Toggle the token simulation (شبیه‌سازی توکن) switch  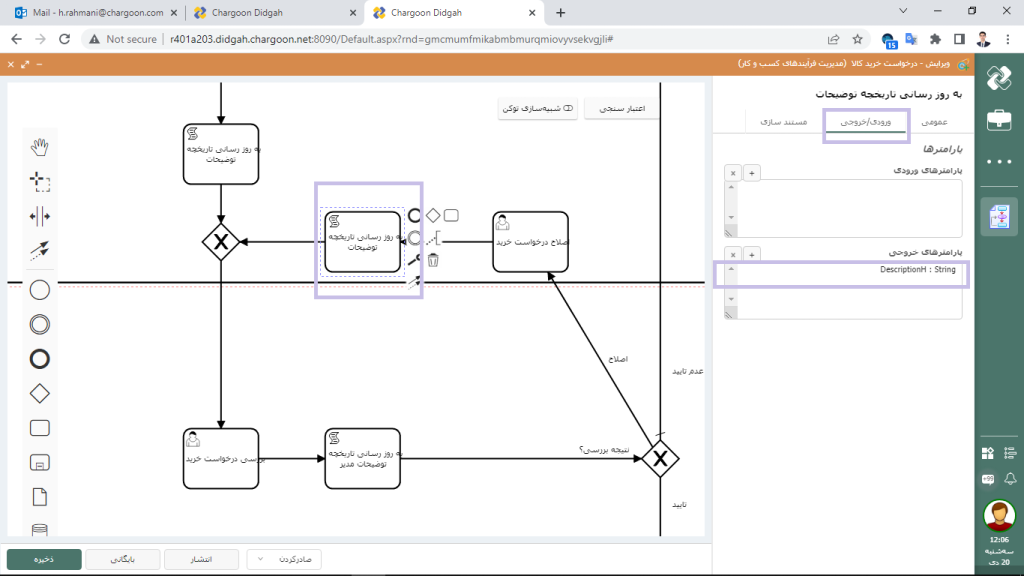(x=539, y=108)
